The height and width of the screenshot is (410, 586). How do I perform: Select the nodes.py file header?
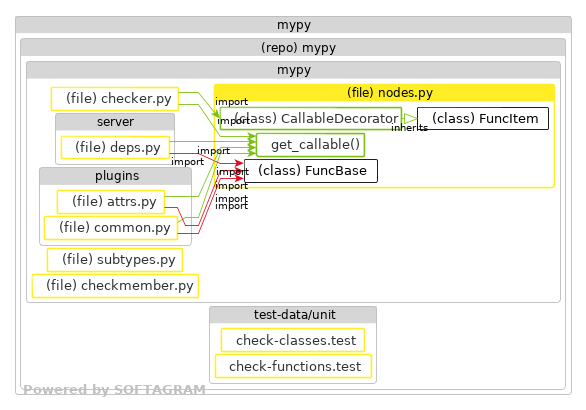[x=384, y=93]
